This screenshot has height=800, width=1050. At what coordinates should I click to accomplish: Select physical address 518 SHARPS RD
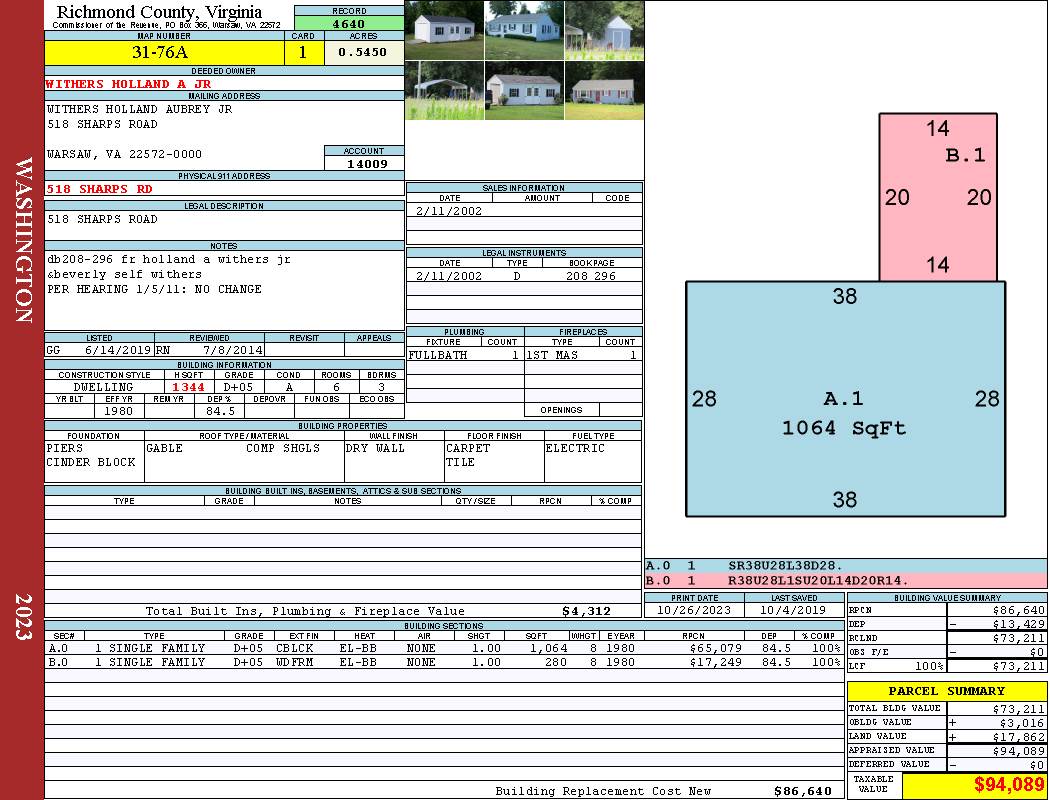99,189
